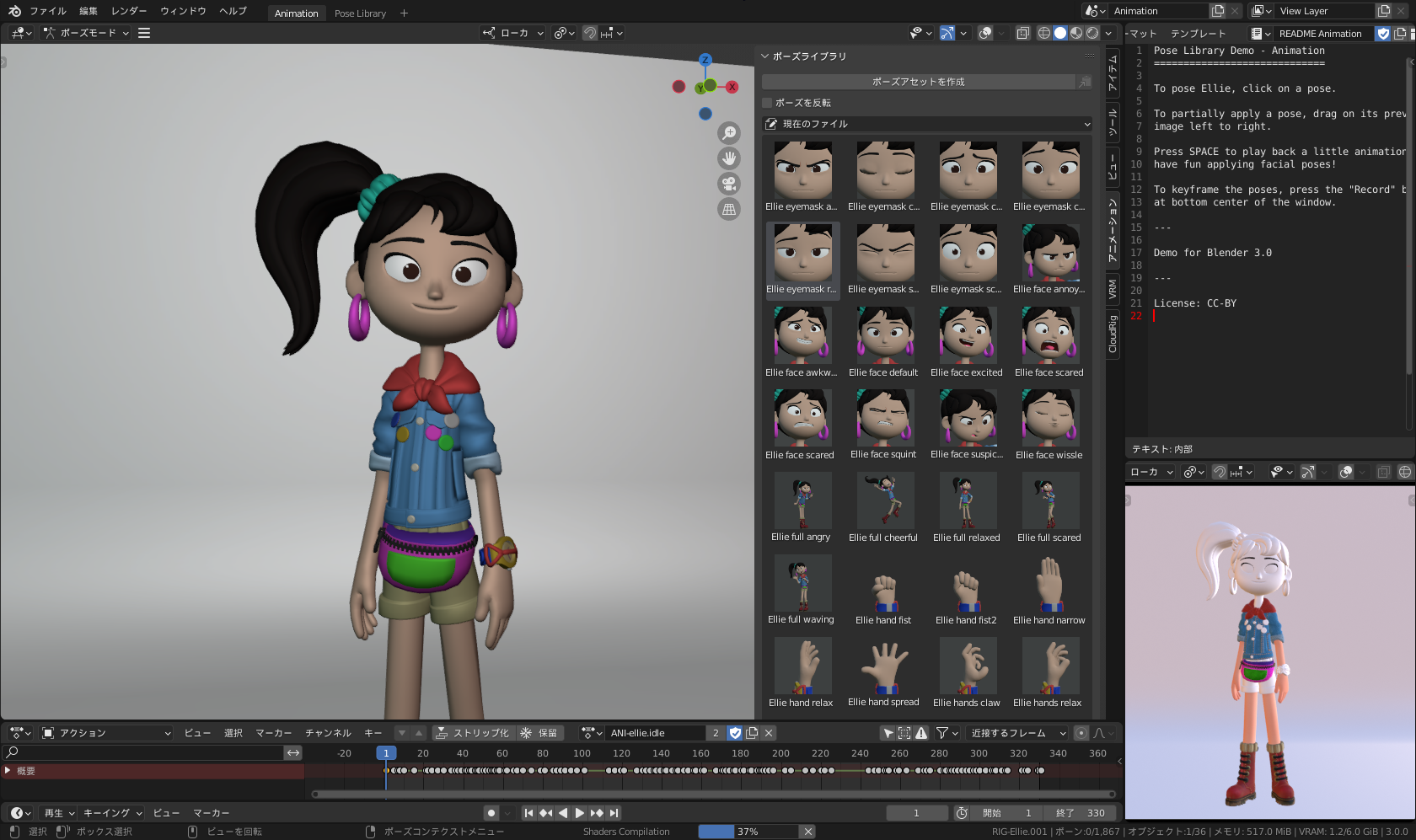Toggle fake user shield for ANI-ellie.idle
Screen dimensions: 1416x840
click(735, 733)
